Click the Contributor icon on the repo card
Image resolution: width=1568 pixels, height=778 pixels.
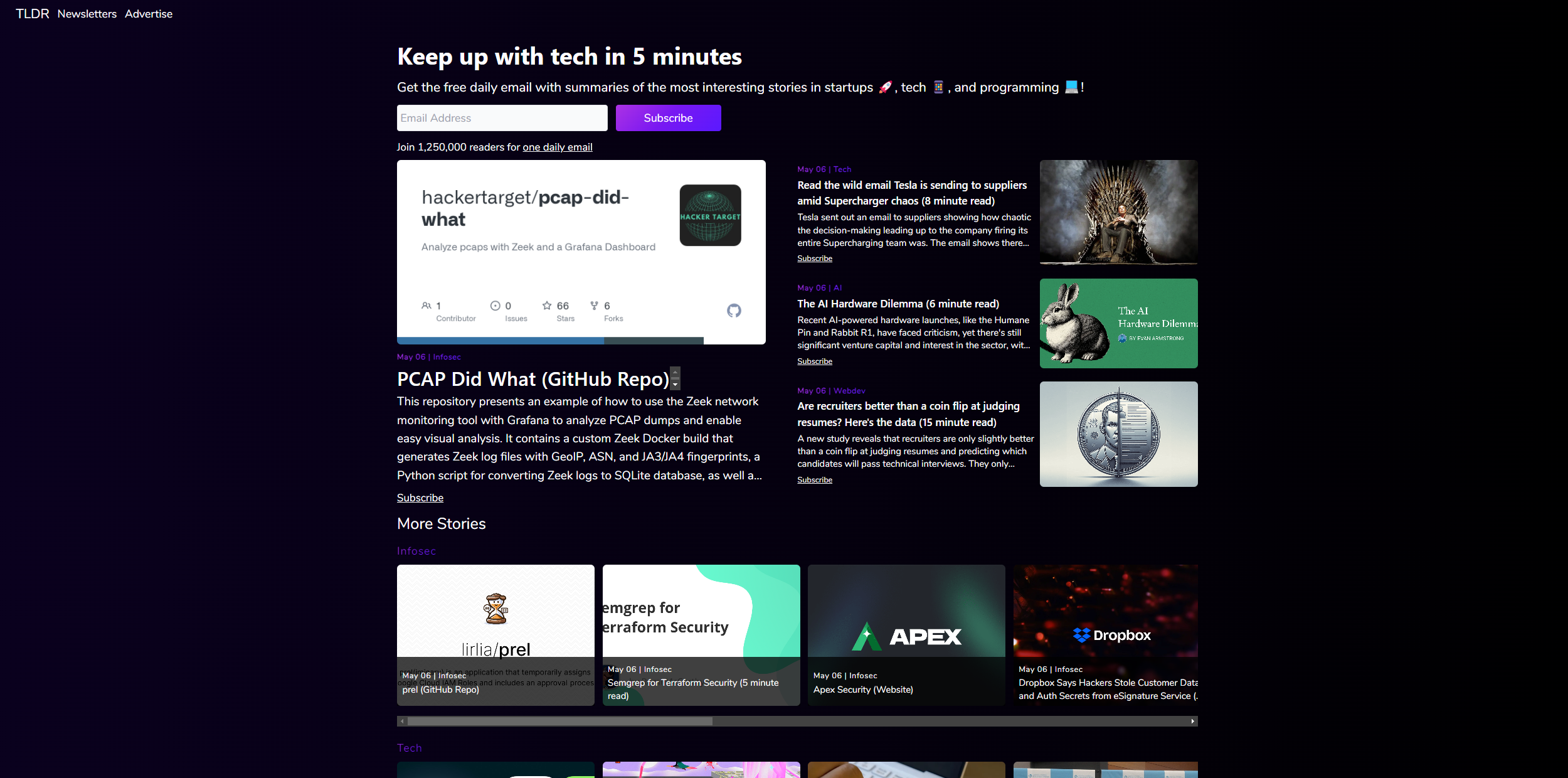pyautogui.click(x=427, y=306)
